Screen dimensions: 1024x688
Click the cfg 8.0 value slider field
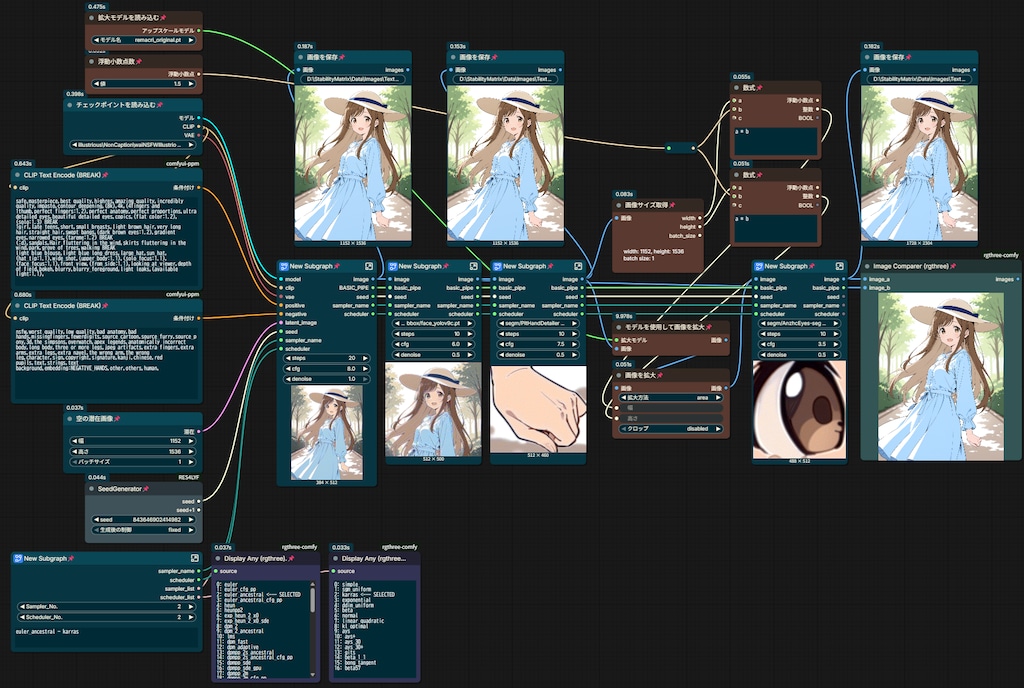pos(327,368)
